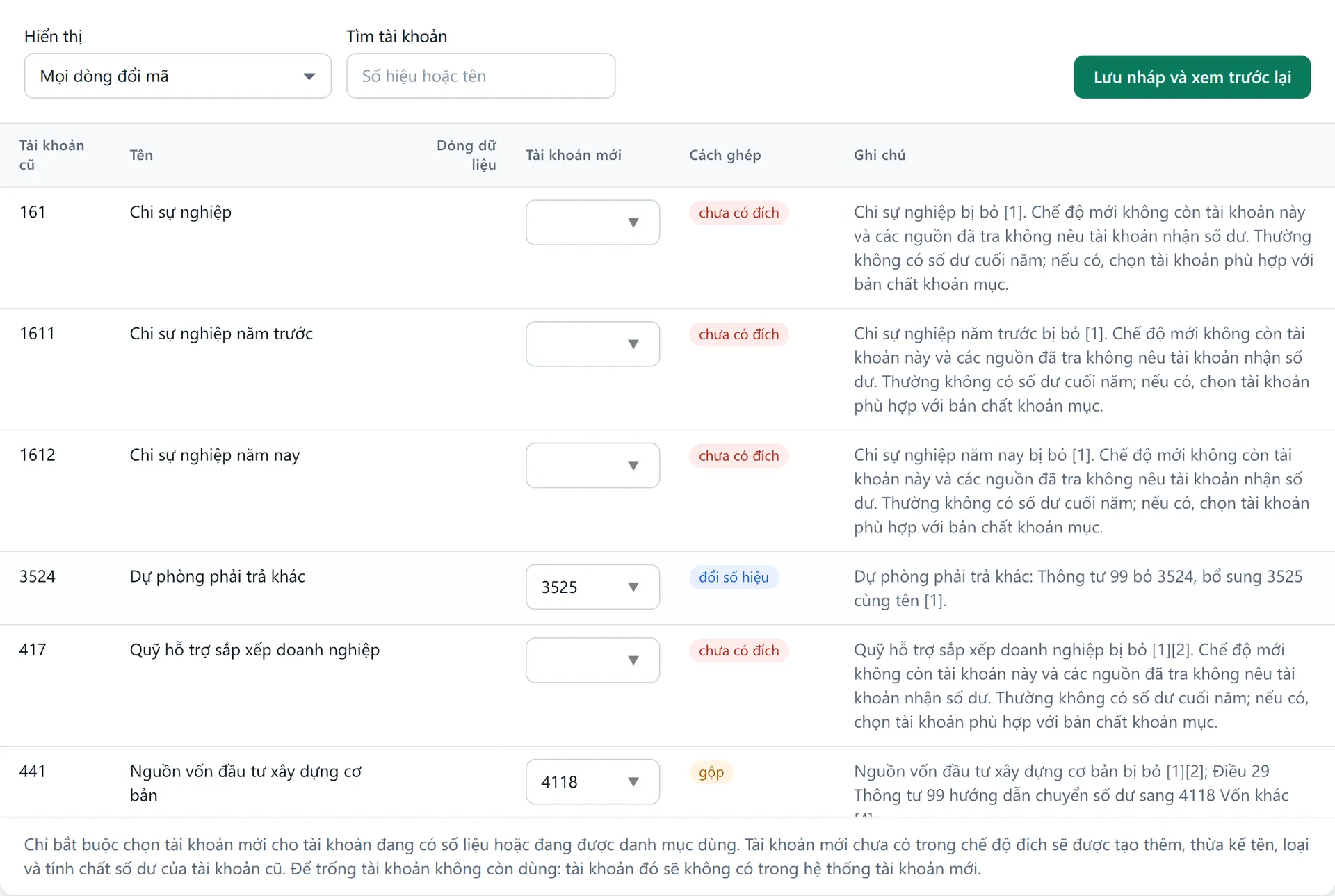The image size is (1335, 896).
Task: Click 'chưa có đích' badge in row 161
Action: coord(738,213)
